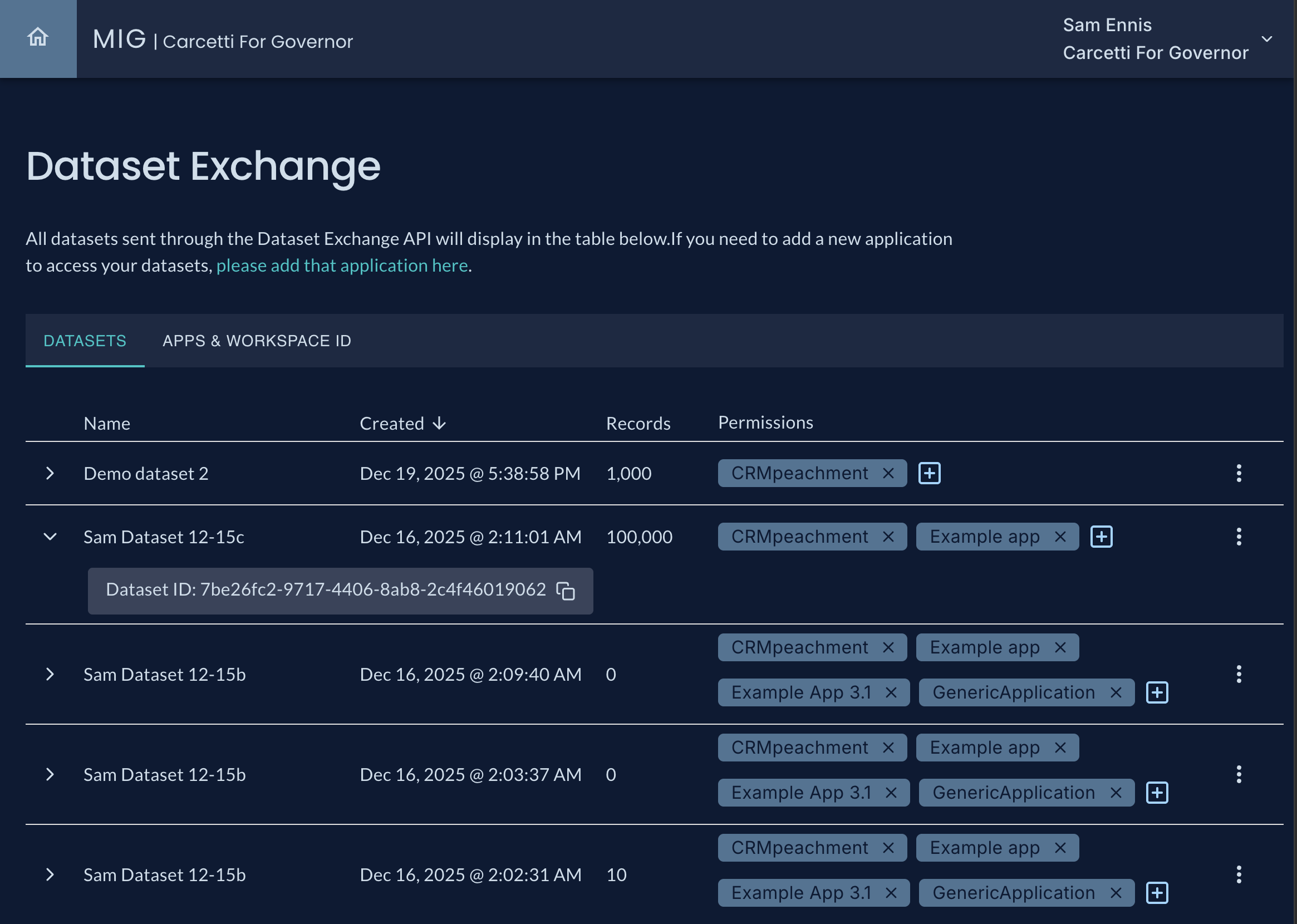Switch to Apps & Workspace ID tab
Screen dimensions: 1297x924
(x=257, y=341)
